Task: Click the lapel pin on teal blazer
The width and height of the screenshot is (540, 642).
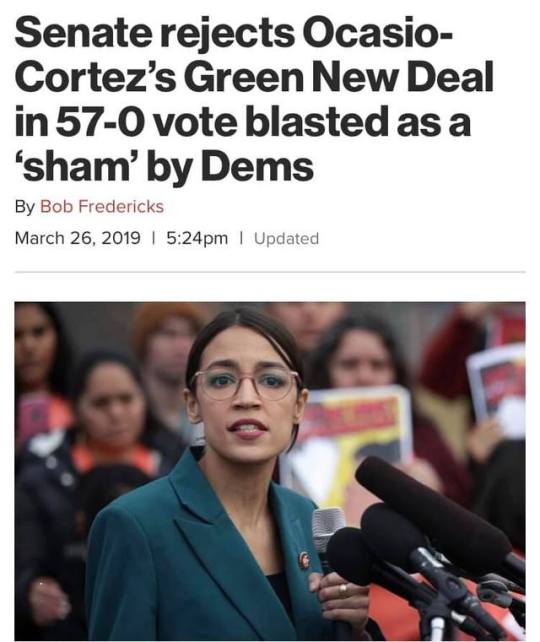Action: (x=304, y=560)
